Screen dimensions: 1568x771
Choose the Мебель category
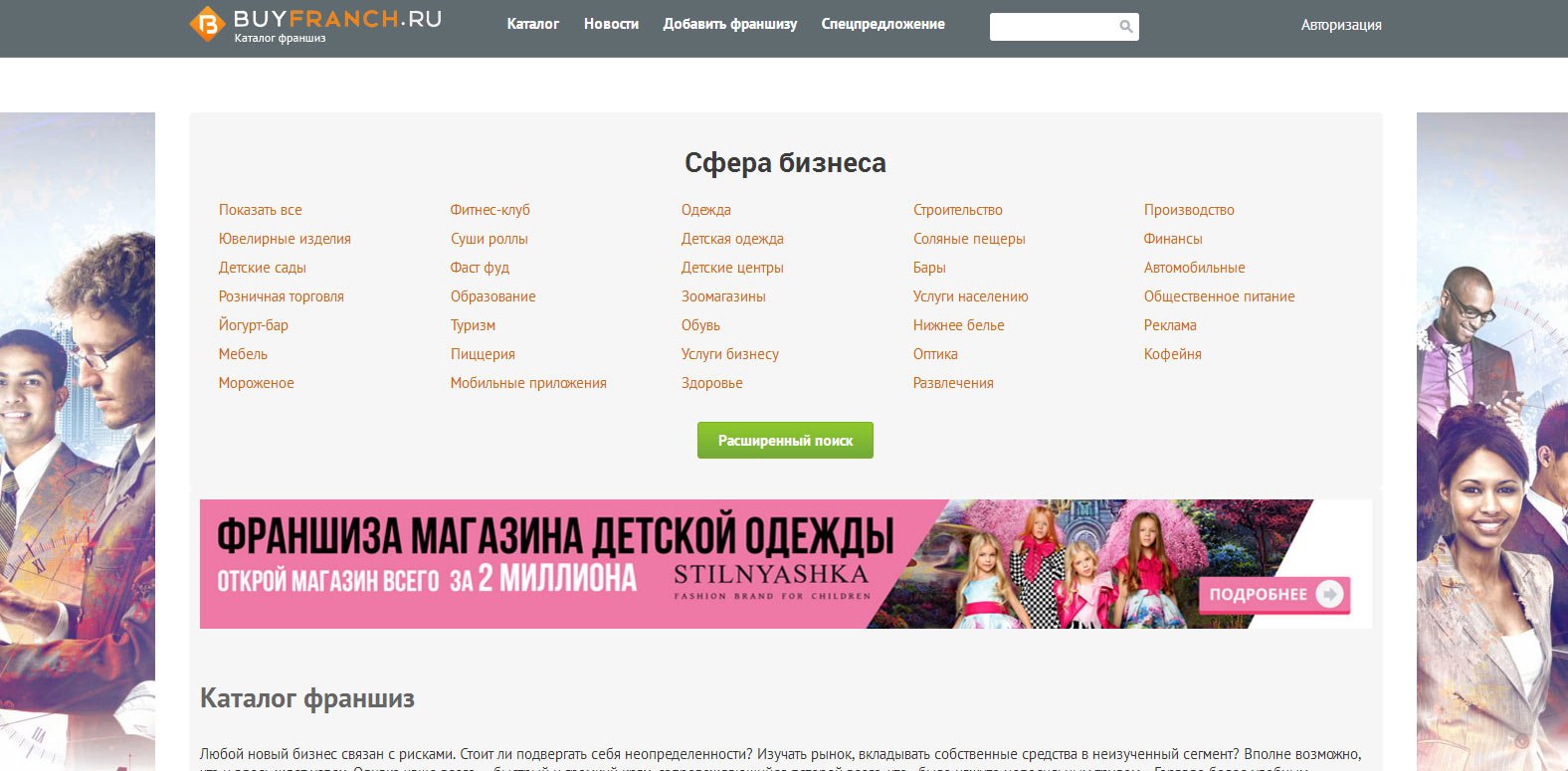click(x=244, y=354)
